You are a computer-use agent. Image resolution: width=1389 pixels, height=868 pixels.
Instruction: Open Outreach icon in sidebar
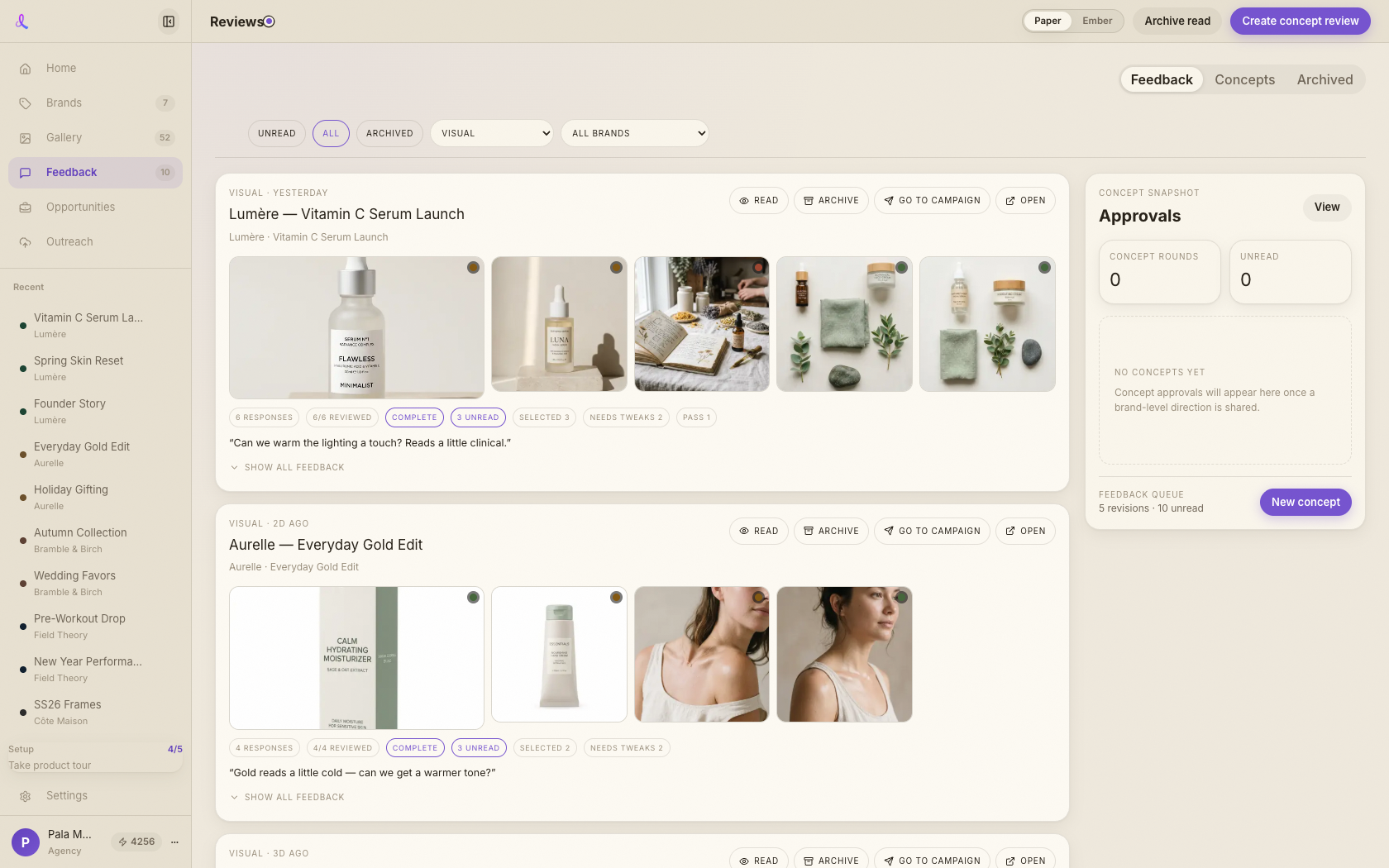(x=26, y=242)
